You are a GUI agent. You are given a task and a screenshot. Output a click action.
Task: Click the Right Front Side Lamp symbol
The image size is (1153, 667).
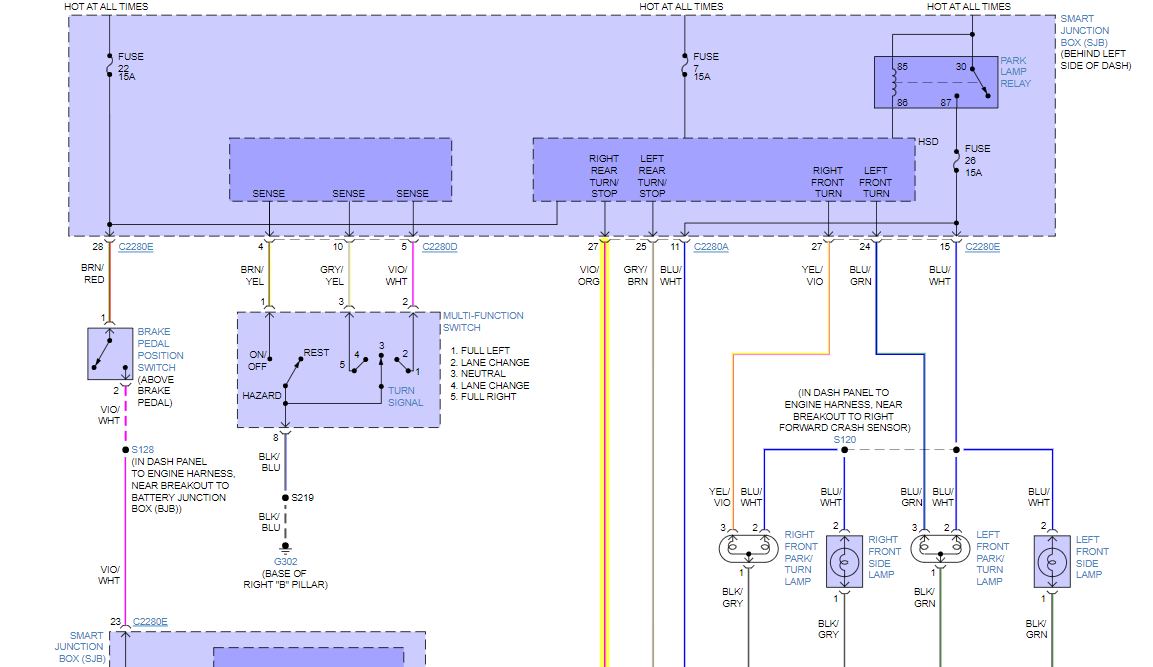click(844, 562)
